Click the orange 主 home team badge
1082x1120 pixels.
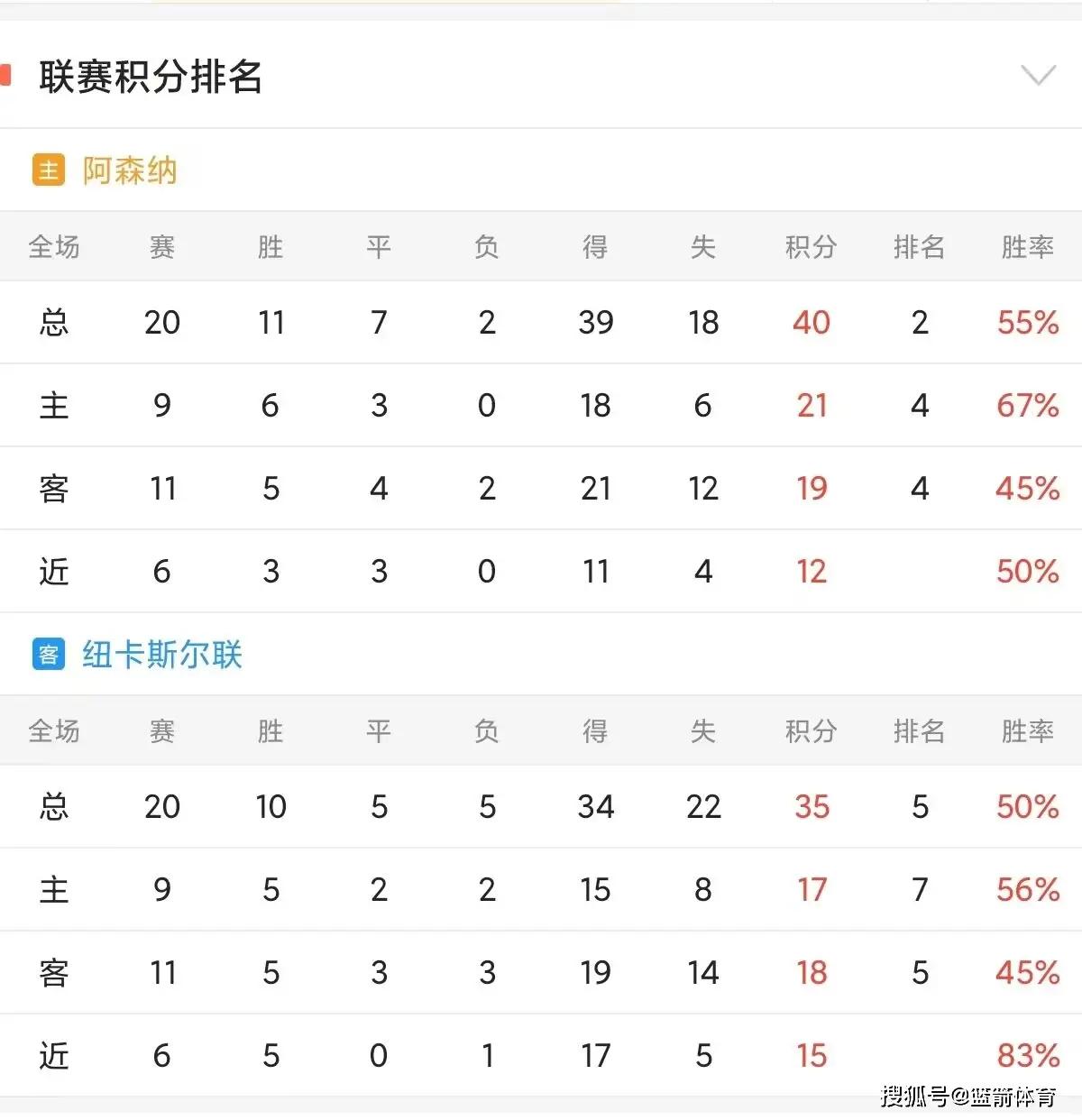pos(49,170)
